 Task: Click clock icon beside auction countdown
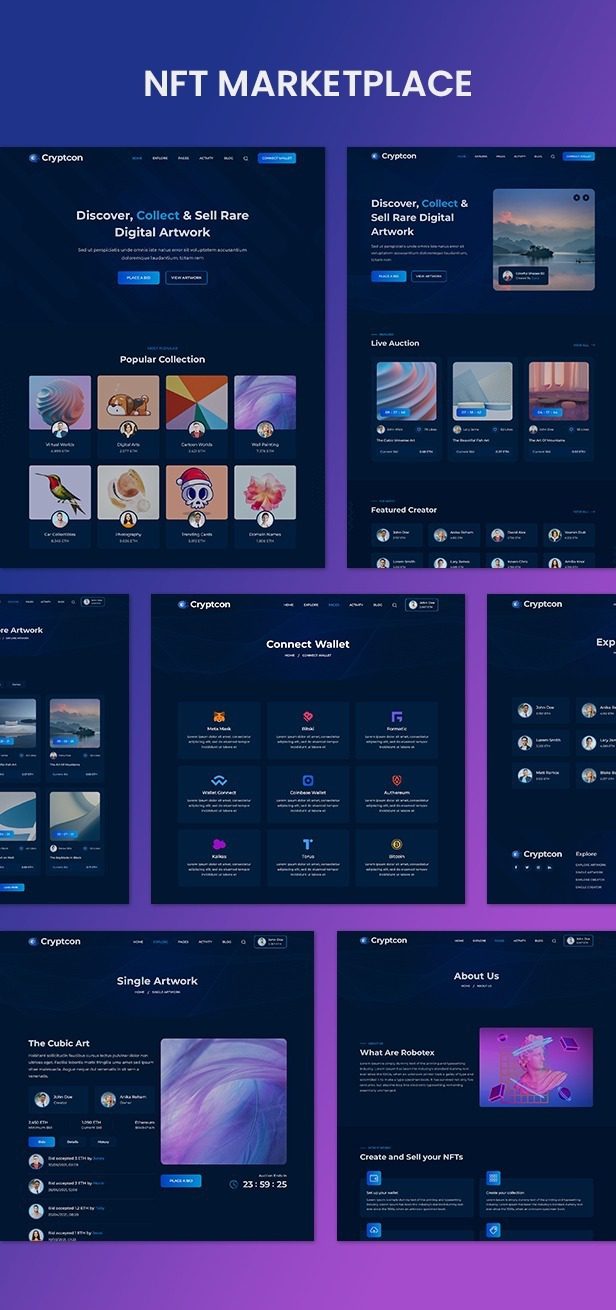tap(234, 1184)
